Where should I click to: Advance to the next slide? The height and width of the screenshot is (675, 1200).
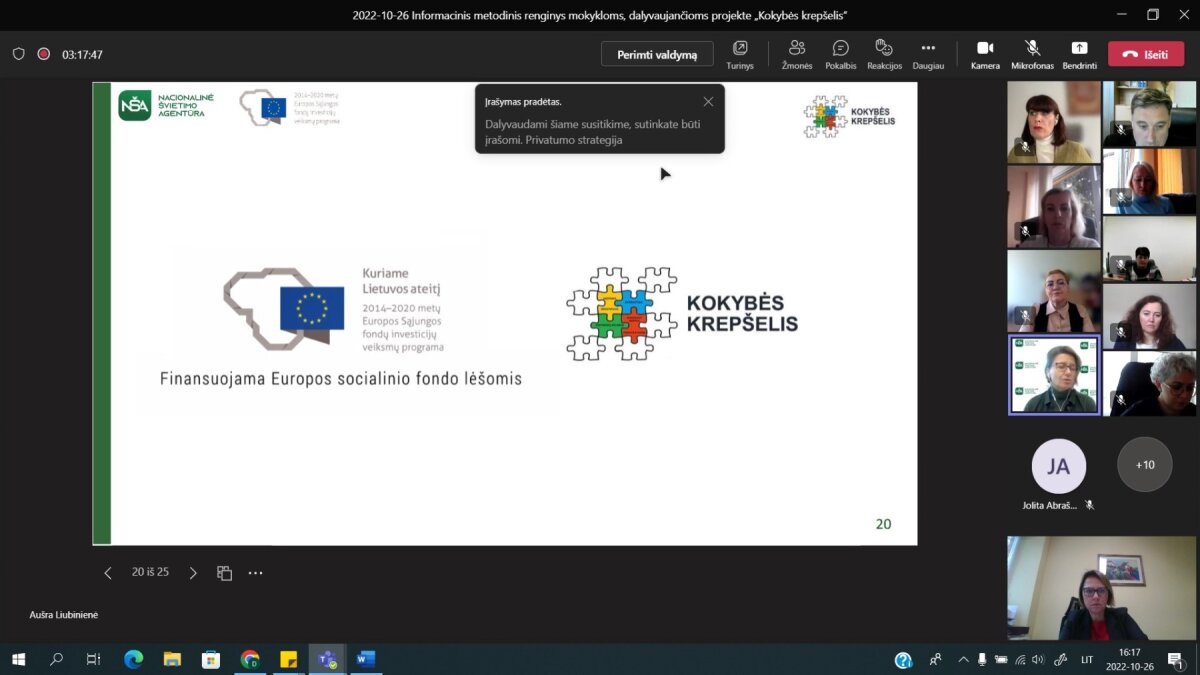click(x=193, y=573)
